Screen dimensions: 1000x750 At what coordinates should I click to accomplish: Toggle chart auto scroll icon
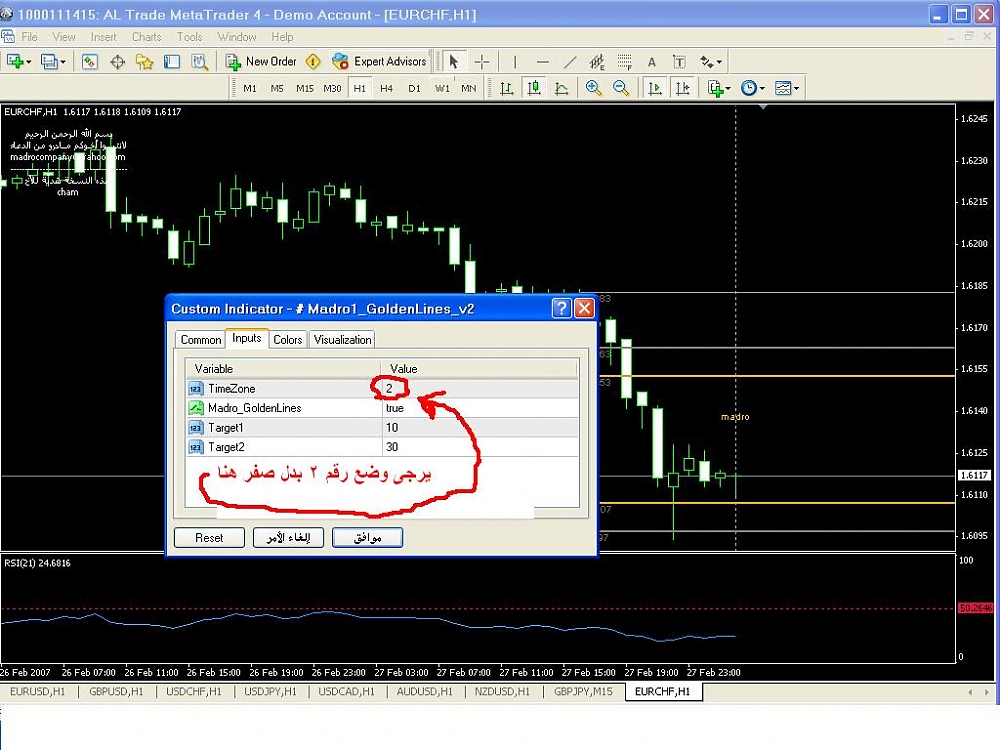click(655, 88)
